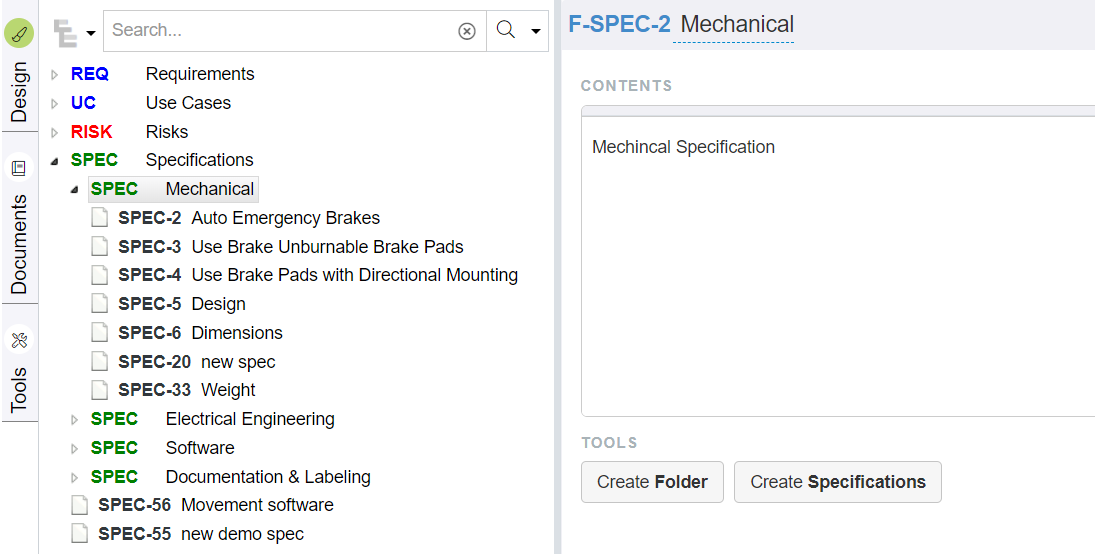The image size is (1095, 554).
Task: Open the Documents book icon
Action: tap(19, 168)
